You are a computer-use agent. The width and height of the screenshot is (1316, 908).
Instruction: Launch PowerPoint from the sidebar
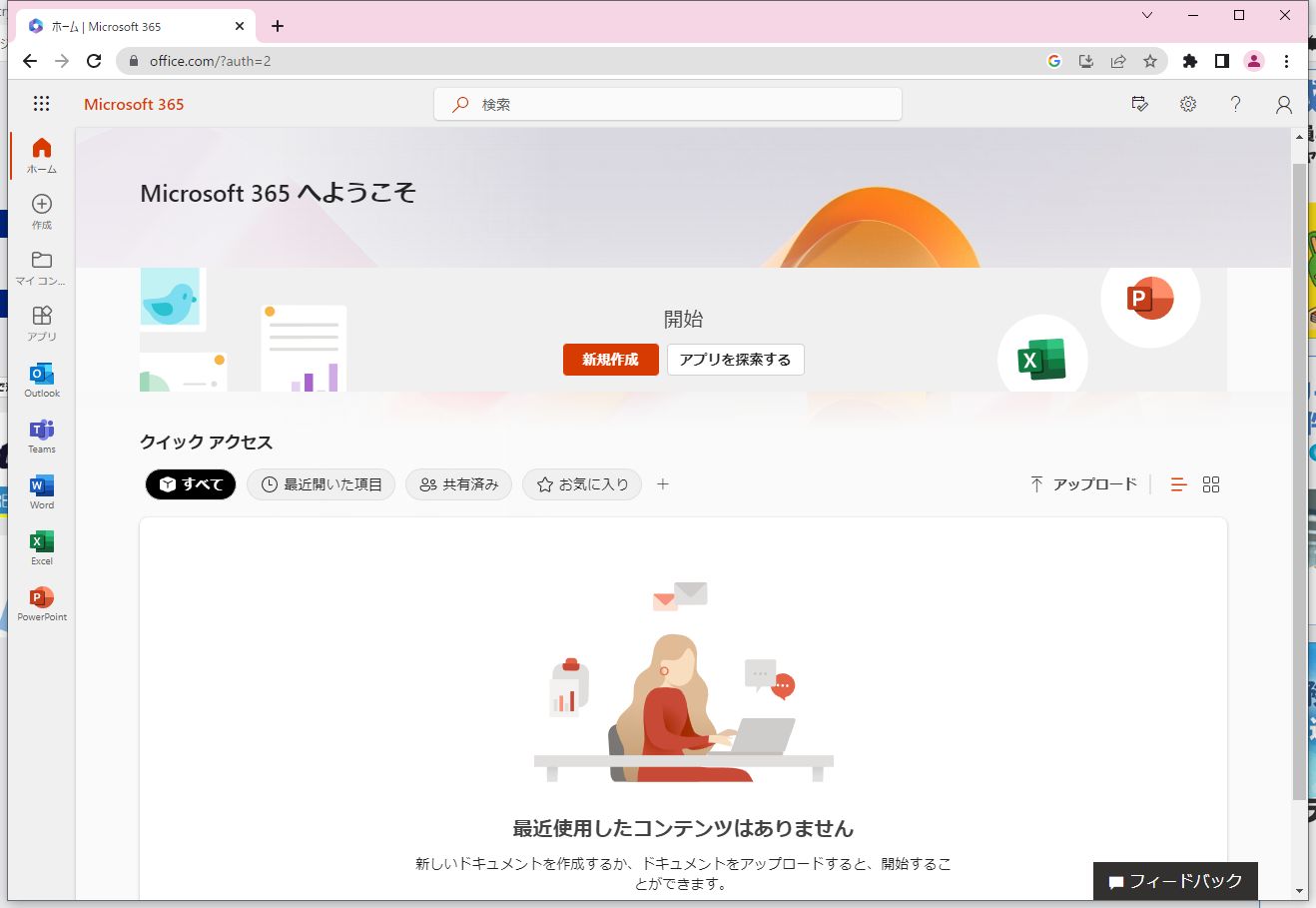tap(42, 603)
